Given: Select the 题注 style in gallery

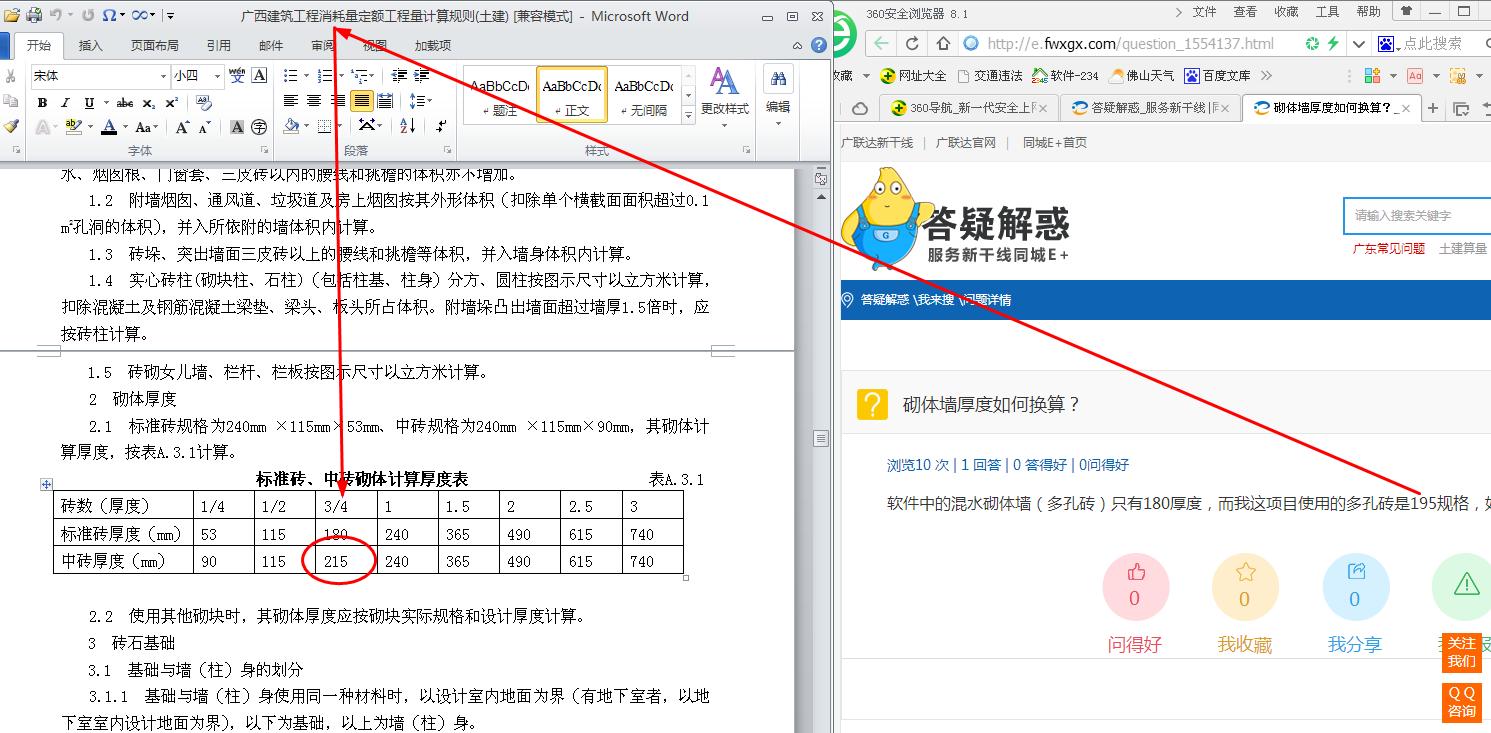Looking at the screenshot, I should click(x=499, y=95).
